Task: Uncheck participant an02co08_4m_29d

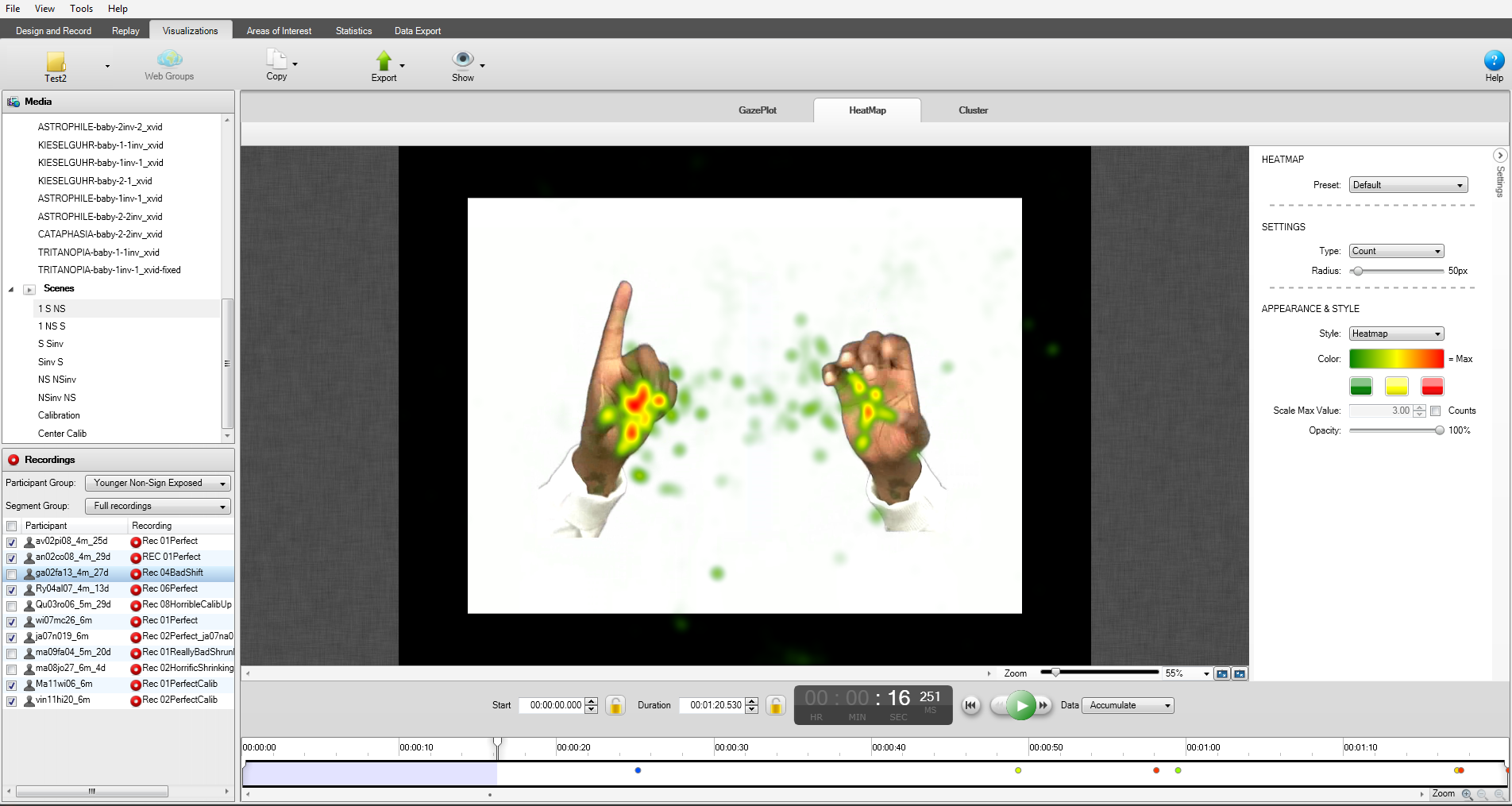Action: [x=12, y=558]
